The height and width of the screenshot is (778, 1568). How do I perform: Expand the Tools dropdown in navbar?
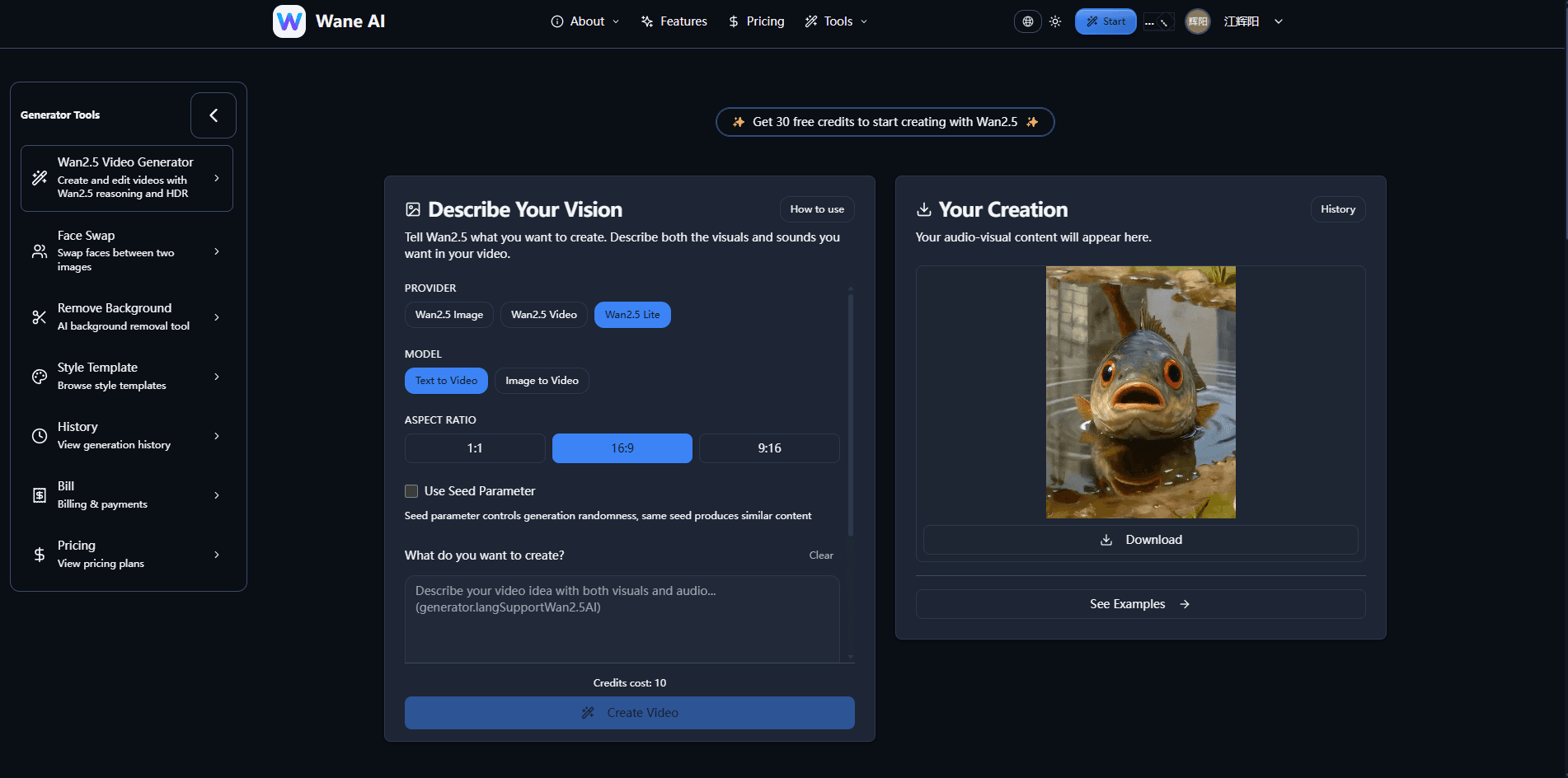837,21
